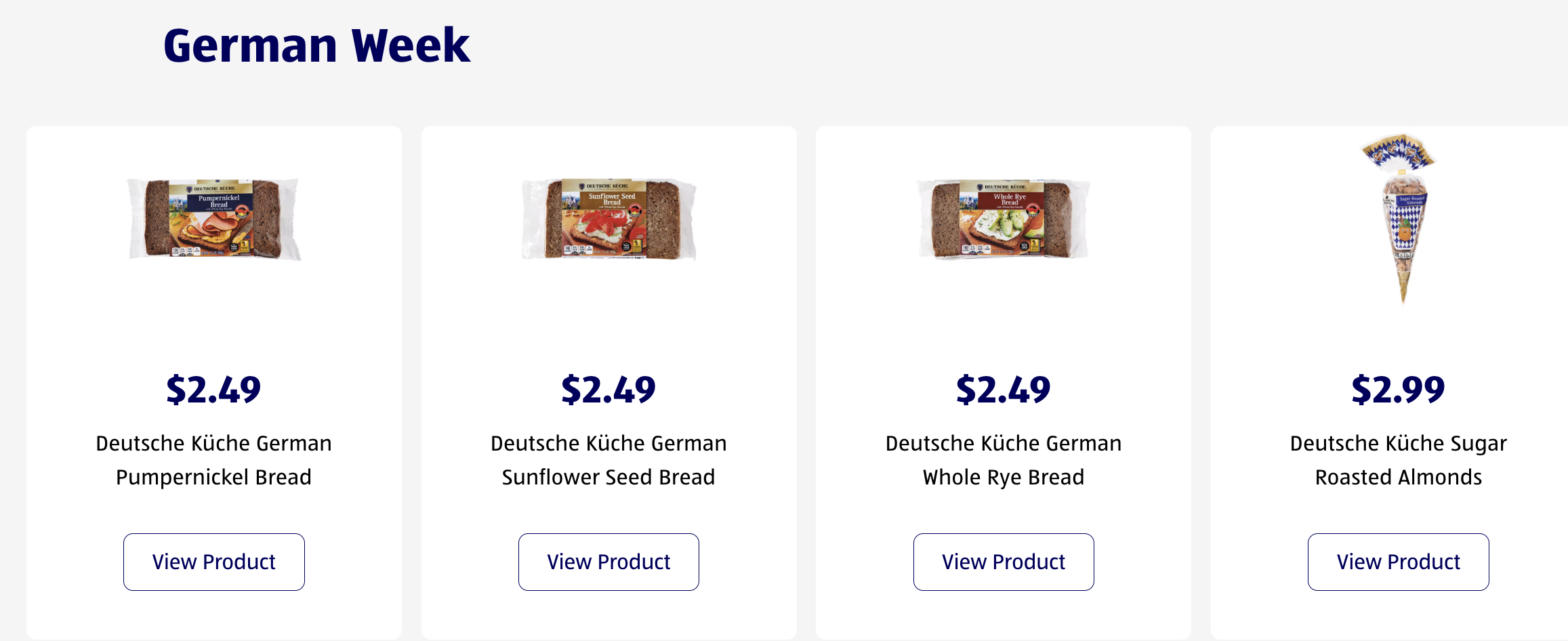Open the Deutsche Küche German Whole Rye Bread title

pos(1004,460)
